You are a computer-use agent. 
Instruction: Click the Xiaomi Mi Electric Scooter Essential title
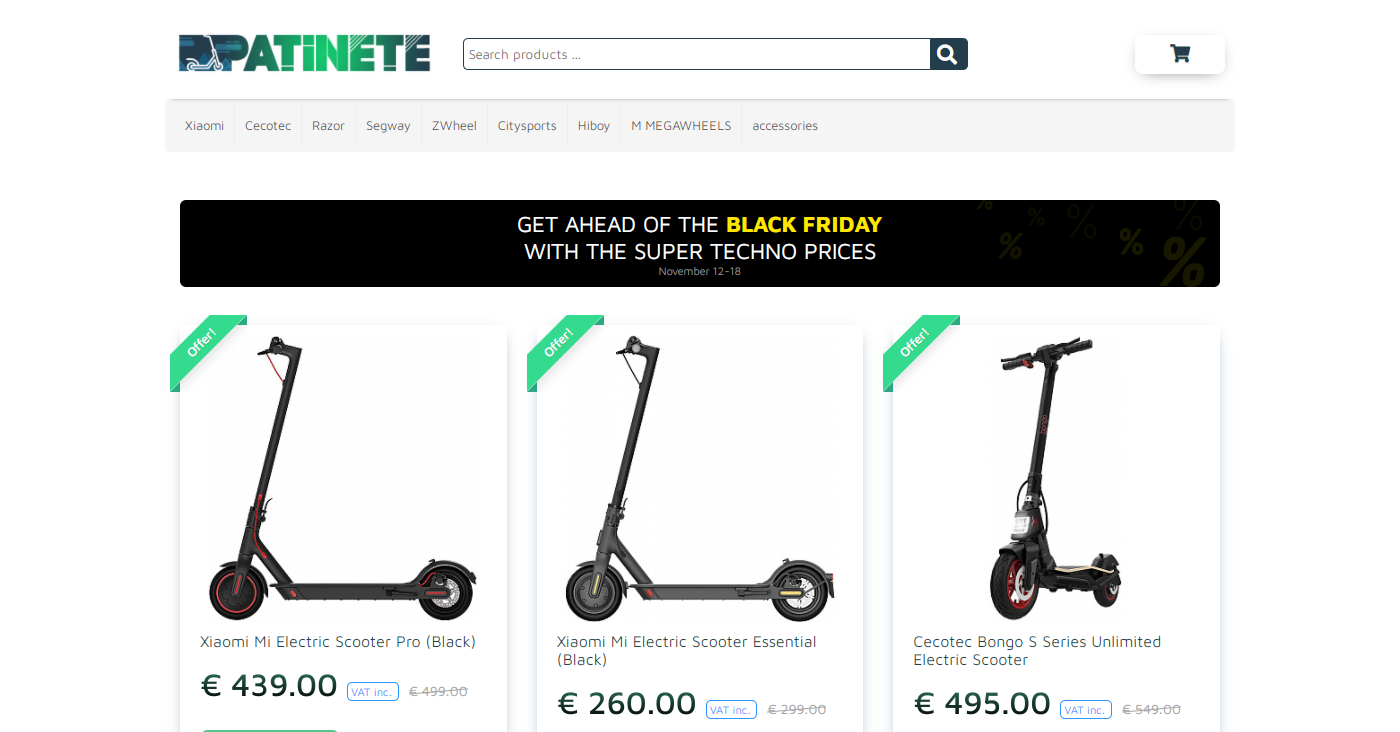[687, 651]
